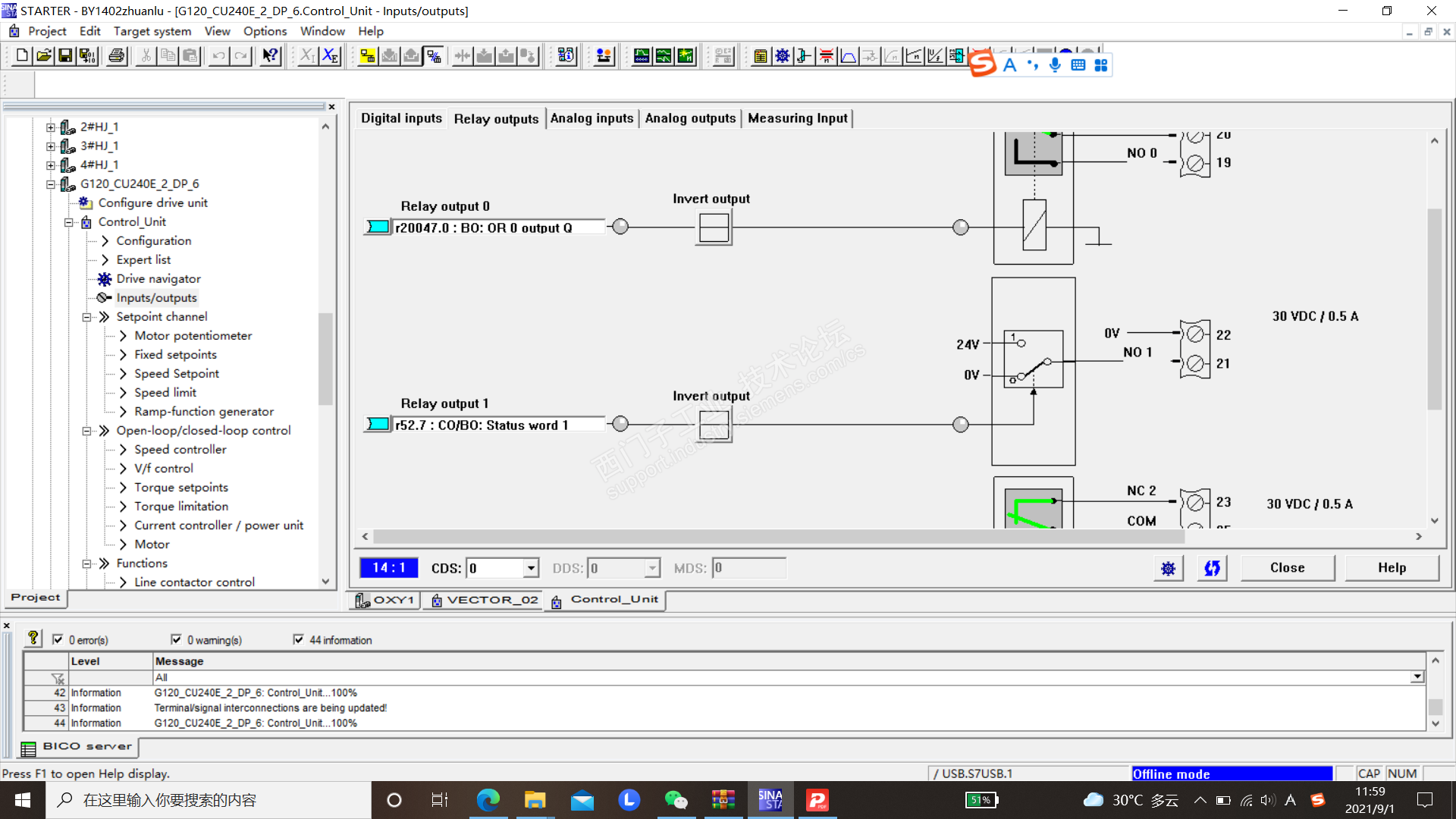Toggle the 0 warning(s) checkbox

[176, 639]
